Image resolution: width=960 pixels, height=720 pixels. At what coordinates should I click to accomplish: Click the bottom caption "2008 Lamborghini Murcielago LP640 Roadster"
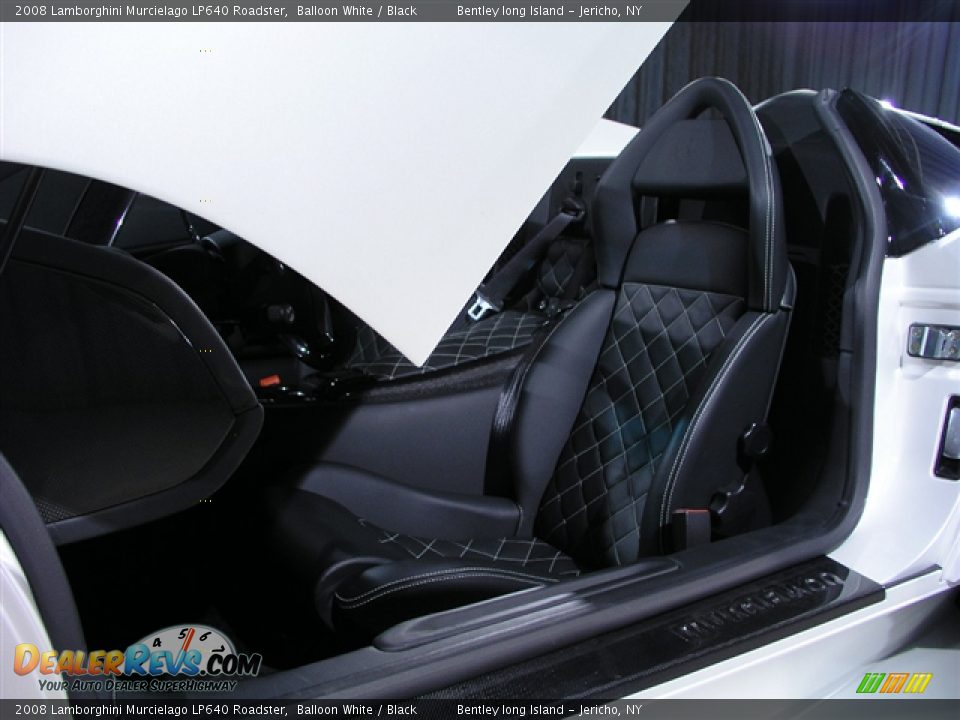point(151,710)
